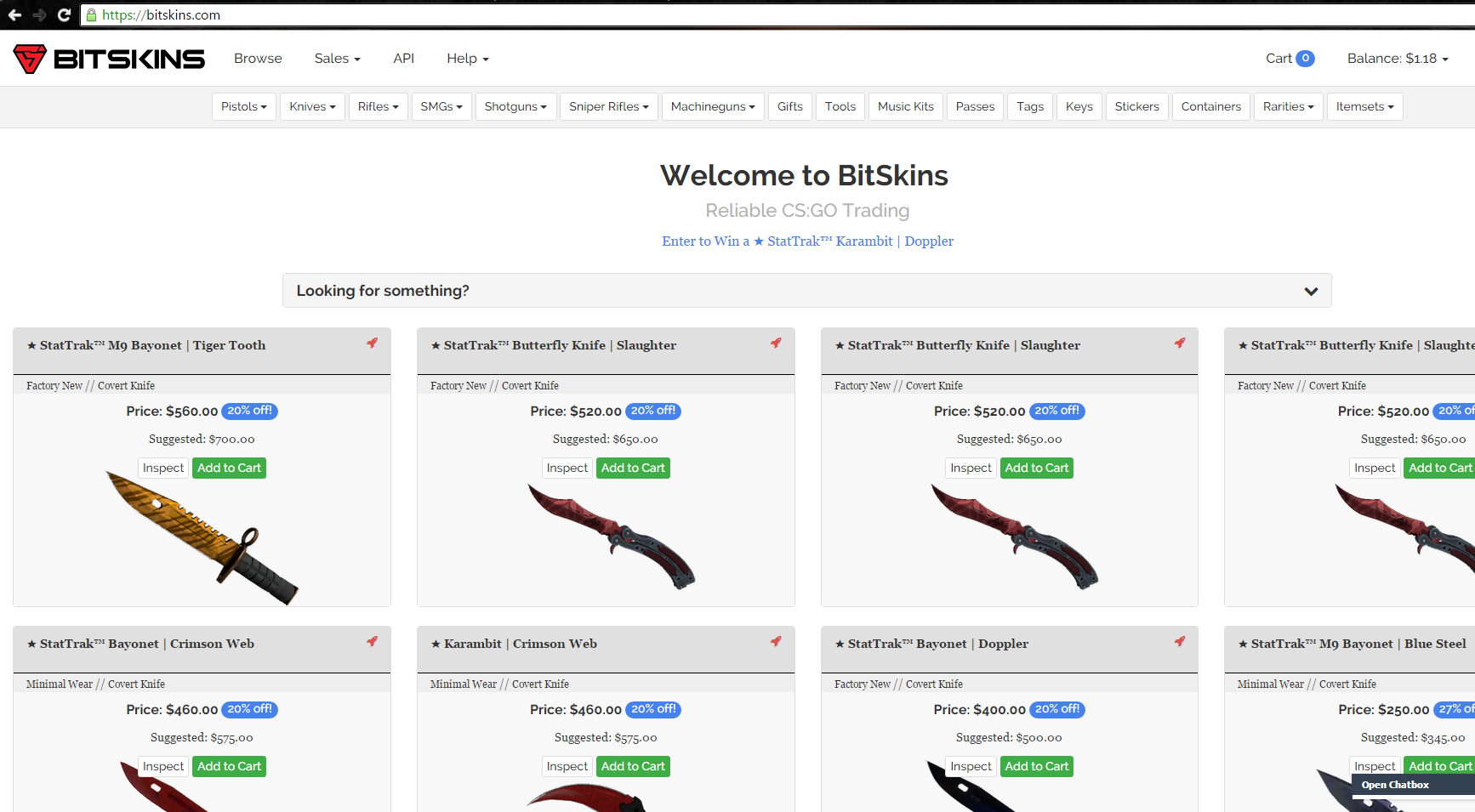Open the Pistols dropdown
The width and height of the screenshot is (1475, 812).
pos(244,106)
